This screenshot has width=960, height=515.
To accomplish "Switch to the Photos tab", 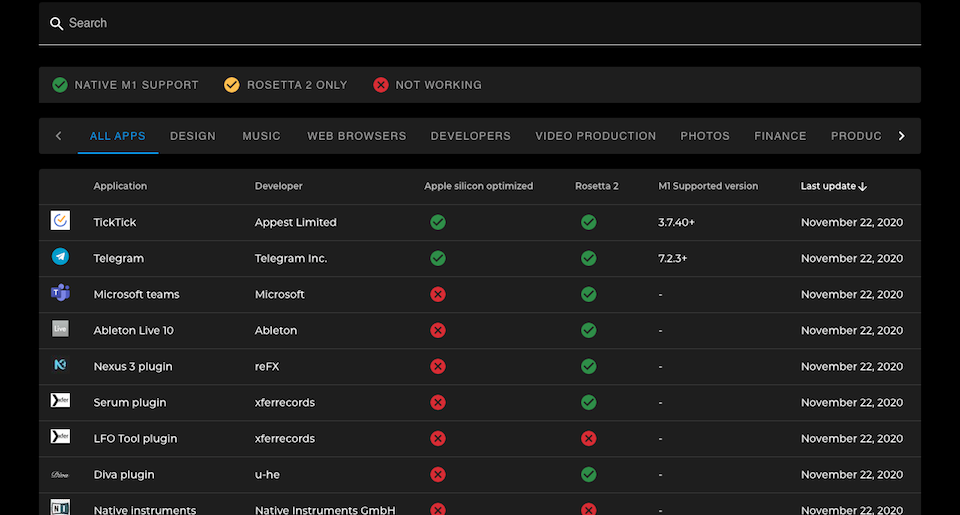I will coord(705,136).
